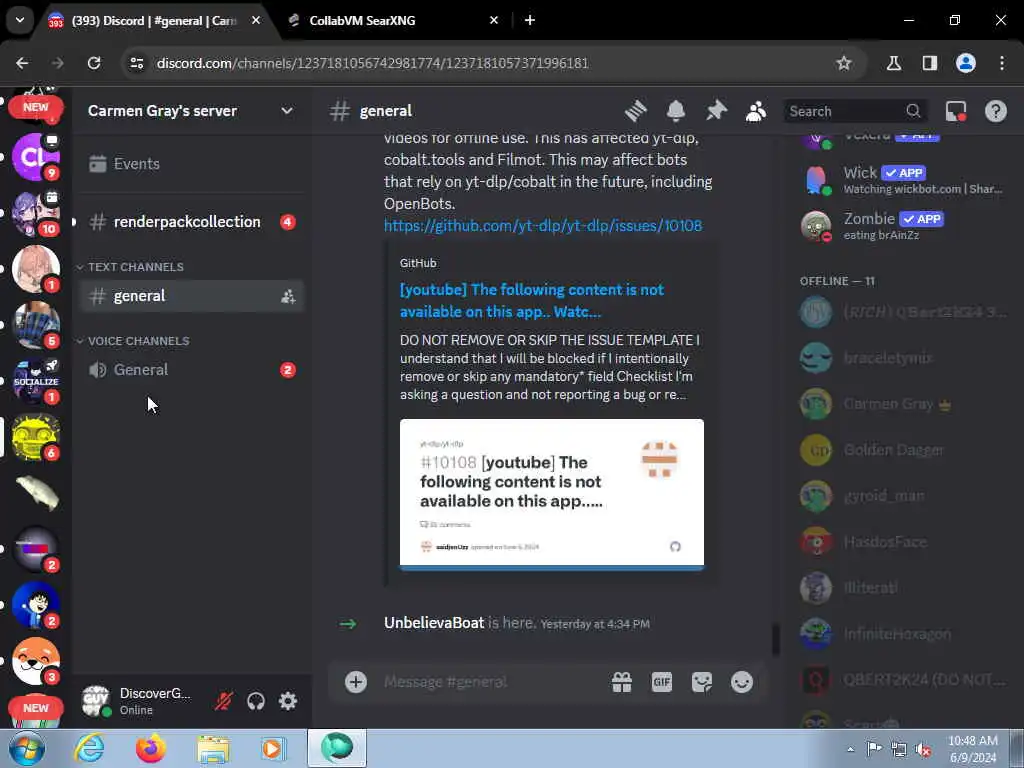
Task: Go back in the browser
Action: (x=22, y=63)
